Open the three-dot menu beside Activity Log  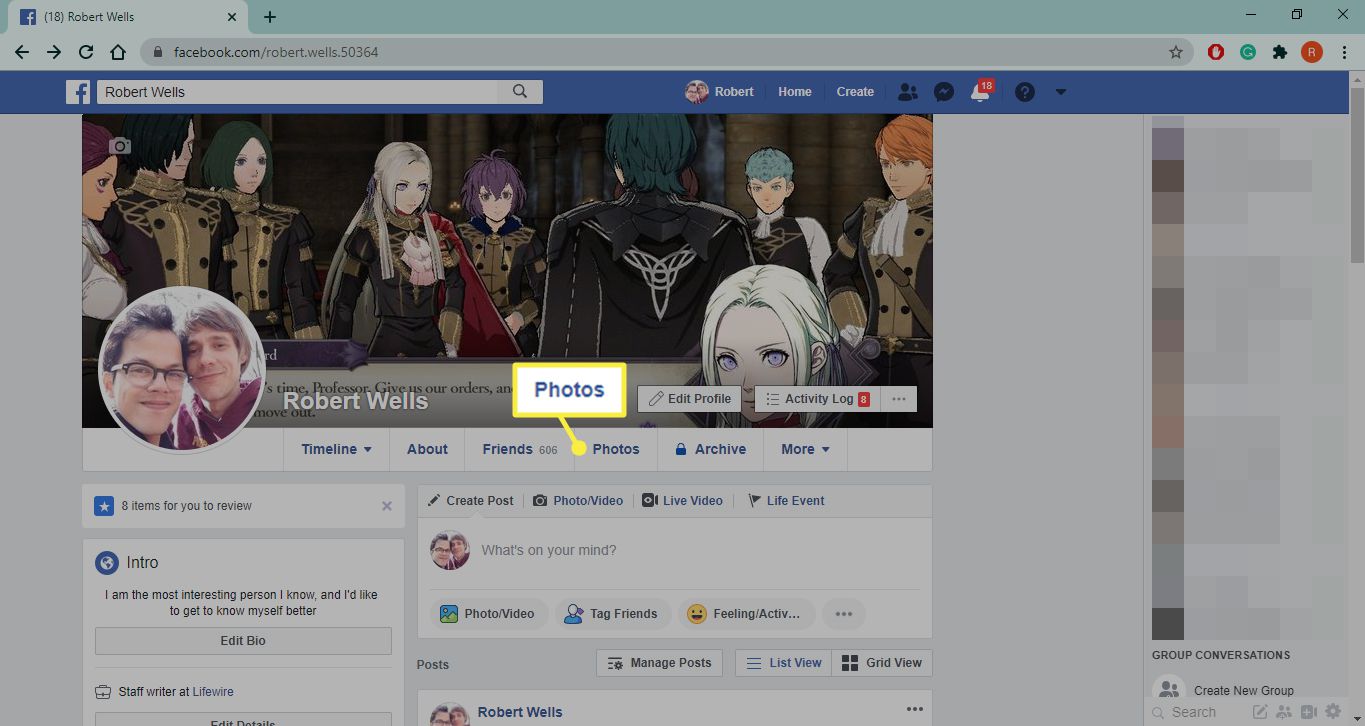coord(898,398)
